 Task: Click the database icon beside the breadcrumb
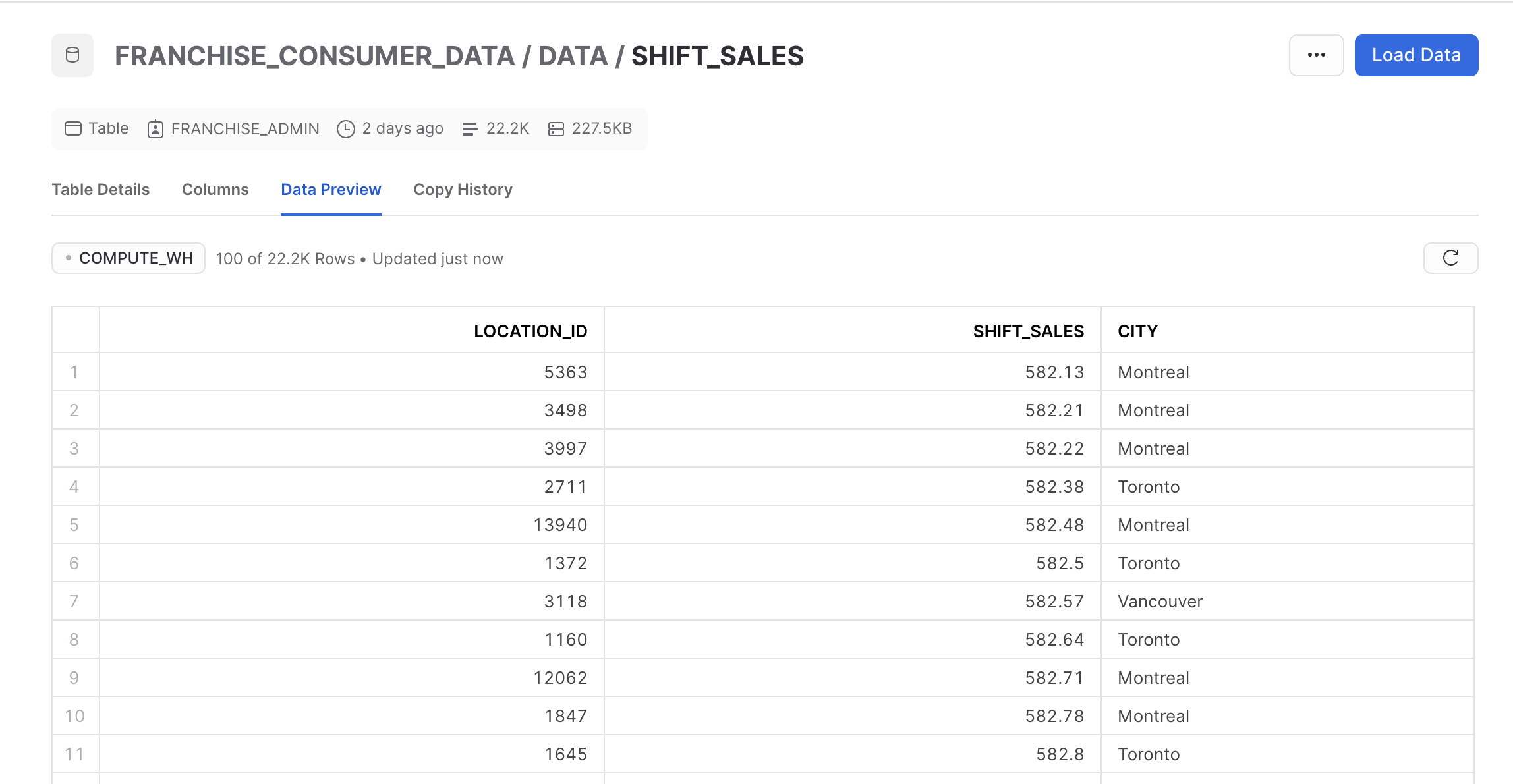(72, 55)
